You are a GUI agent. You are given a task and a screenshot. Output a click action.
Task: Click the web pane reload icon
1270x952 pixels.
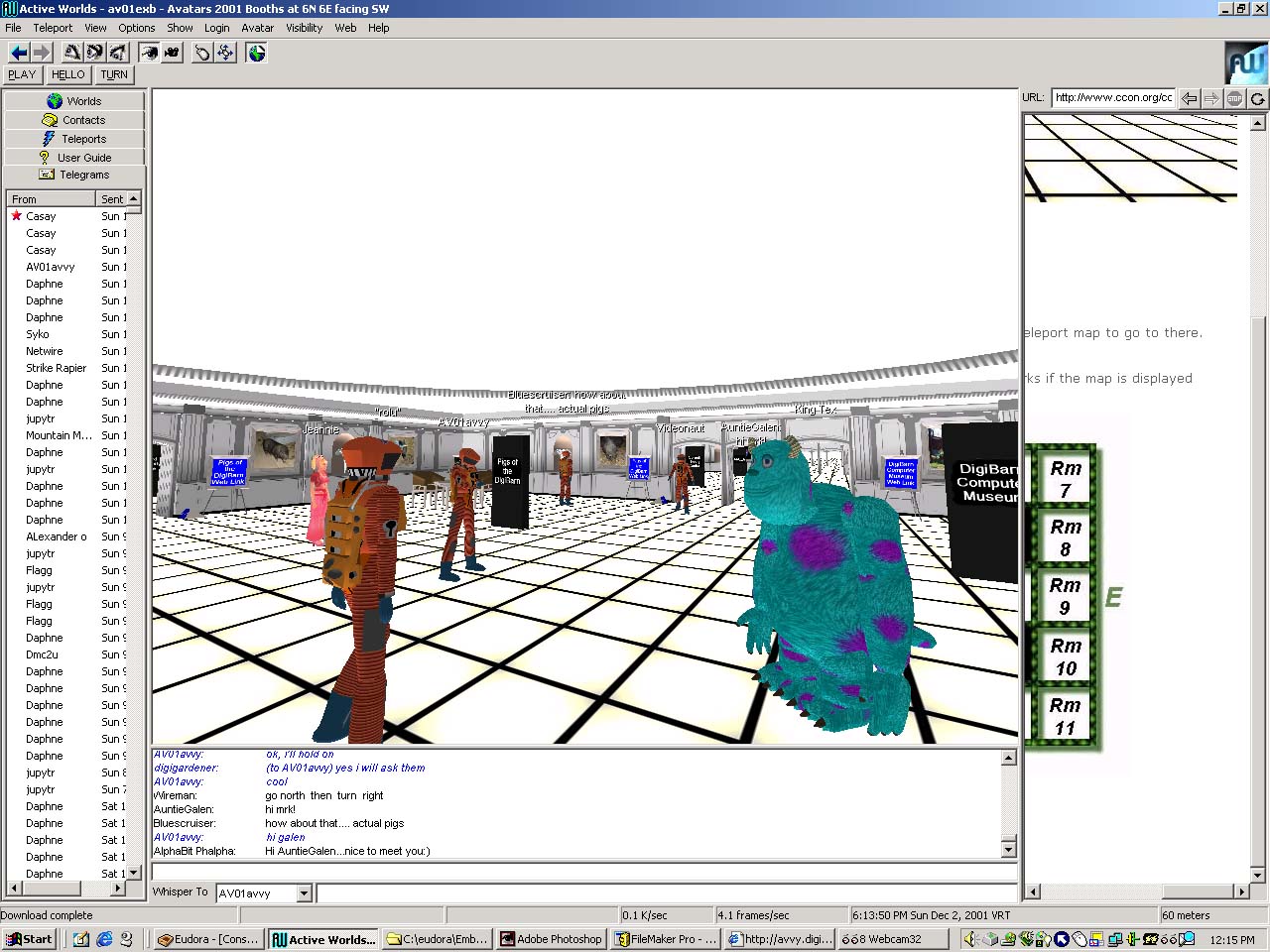coord(1257,98)
